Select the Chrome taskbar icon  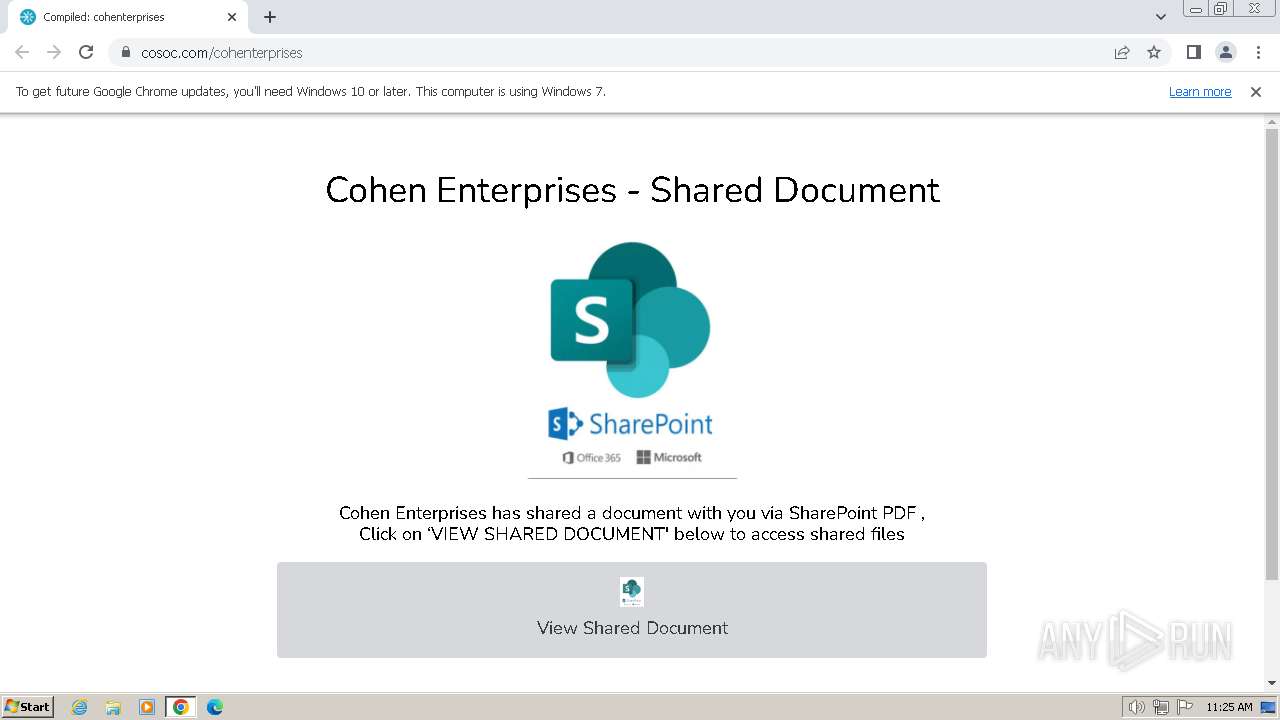point(181,707)
